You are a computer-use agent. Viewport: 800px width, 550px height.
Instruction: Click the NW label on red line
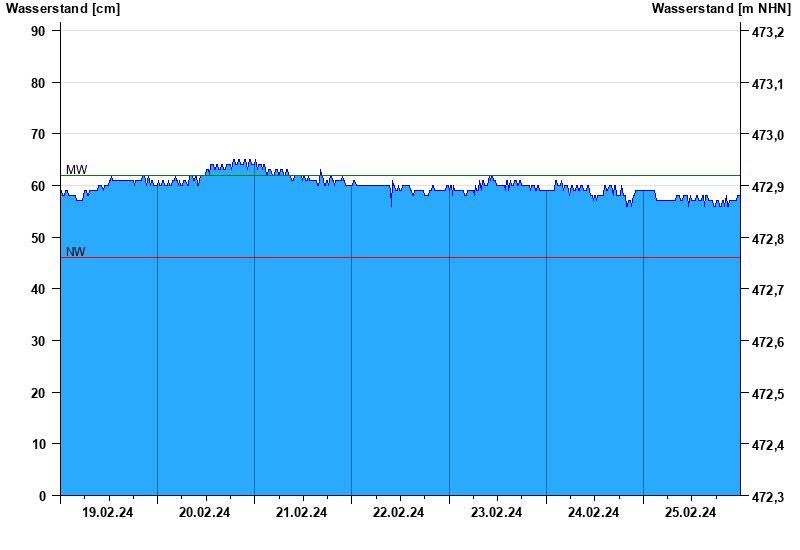(x=76, y=252)
